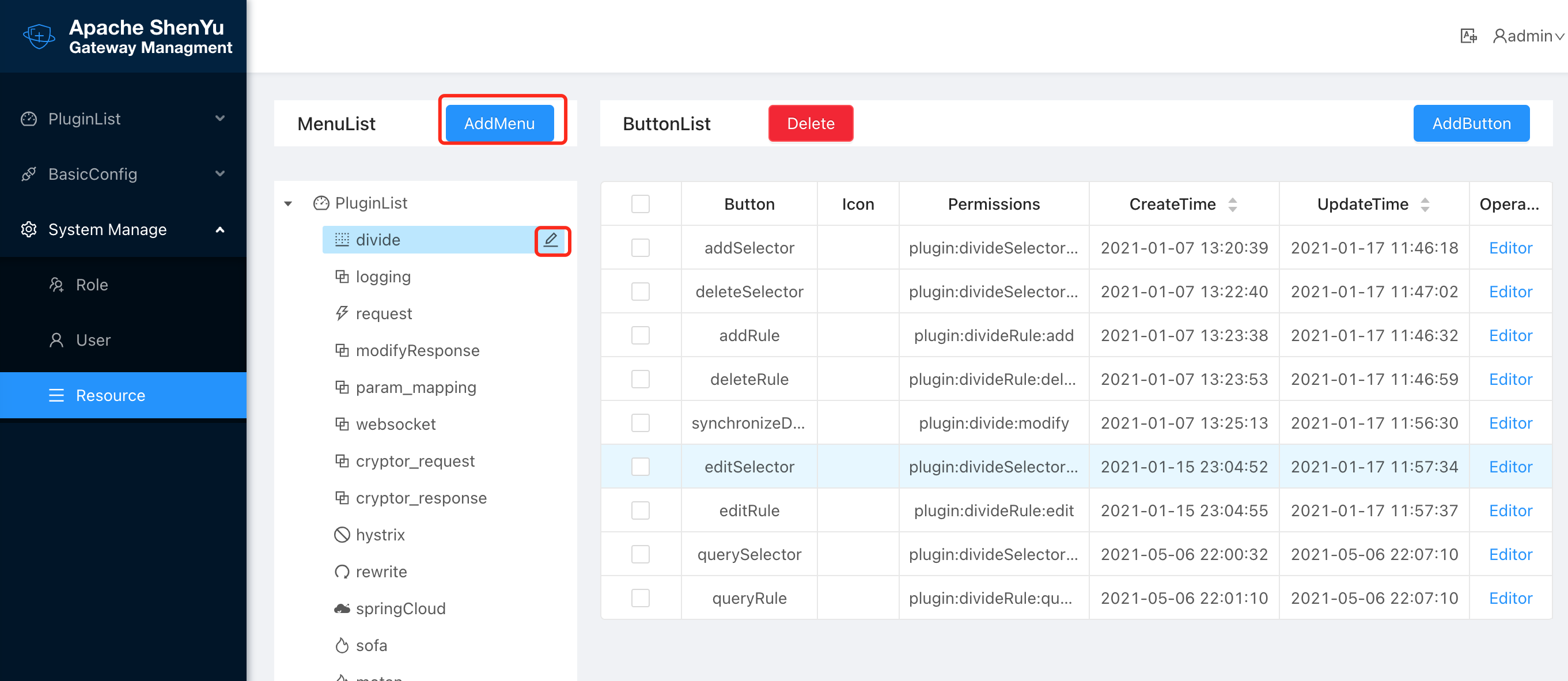1568x681 pixels.
Task: Click the rewrite icon in menu tree
Action: click(x=342, y=572)
